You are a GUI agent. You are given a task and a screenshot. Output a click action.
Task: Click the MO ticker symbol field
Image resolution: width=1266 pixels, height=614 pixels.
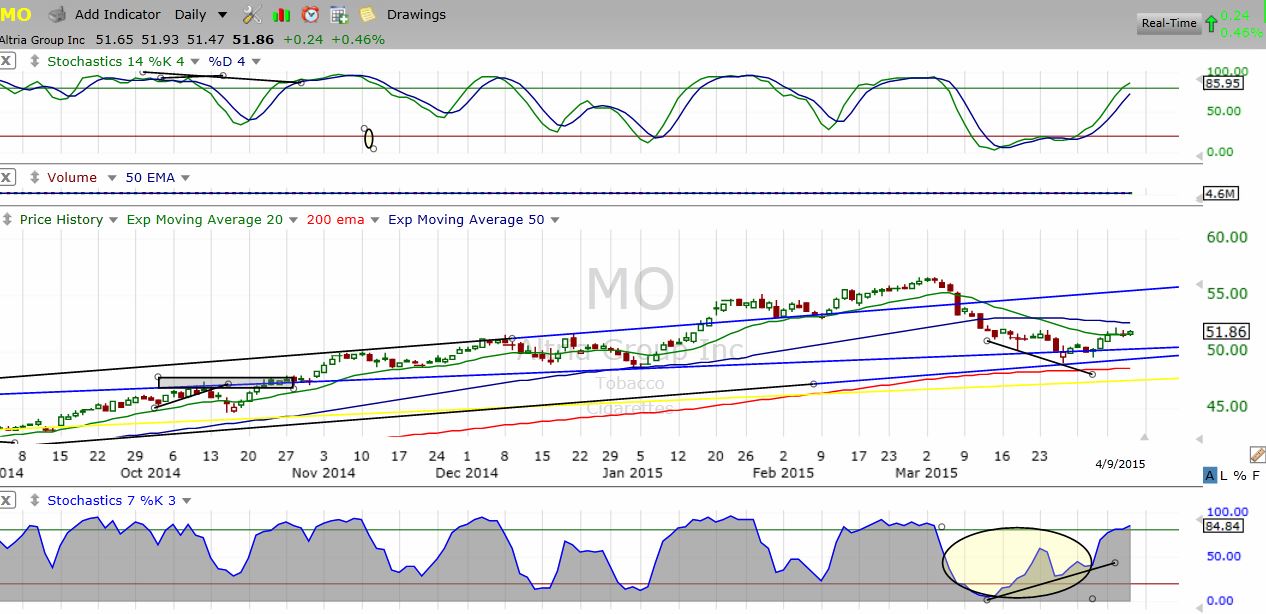click(x=17, y=15)
